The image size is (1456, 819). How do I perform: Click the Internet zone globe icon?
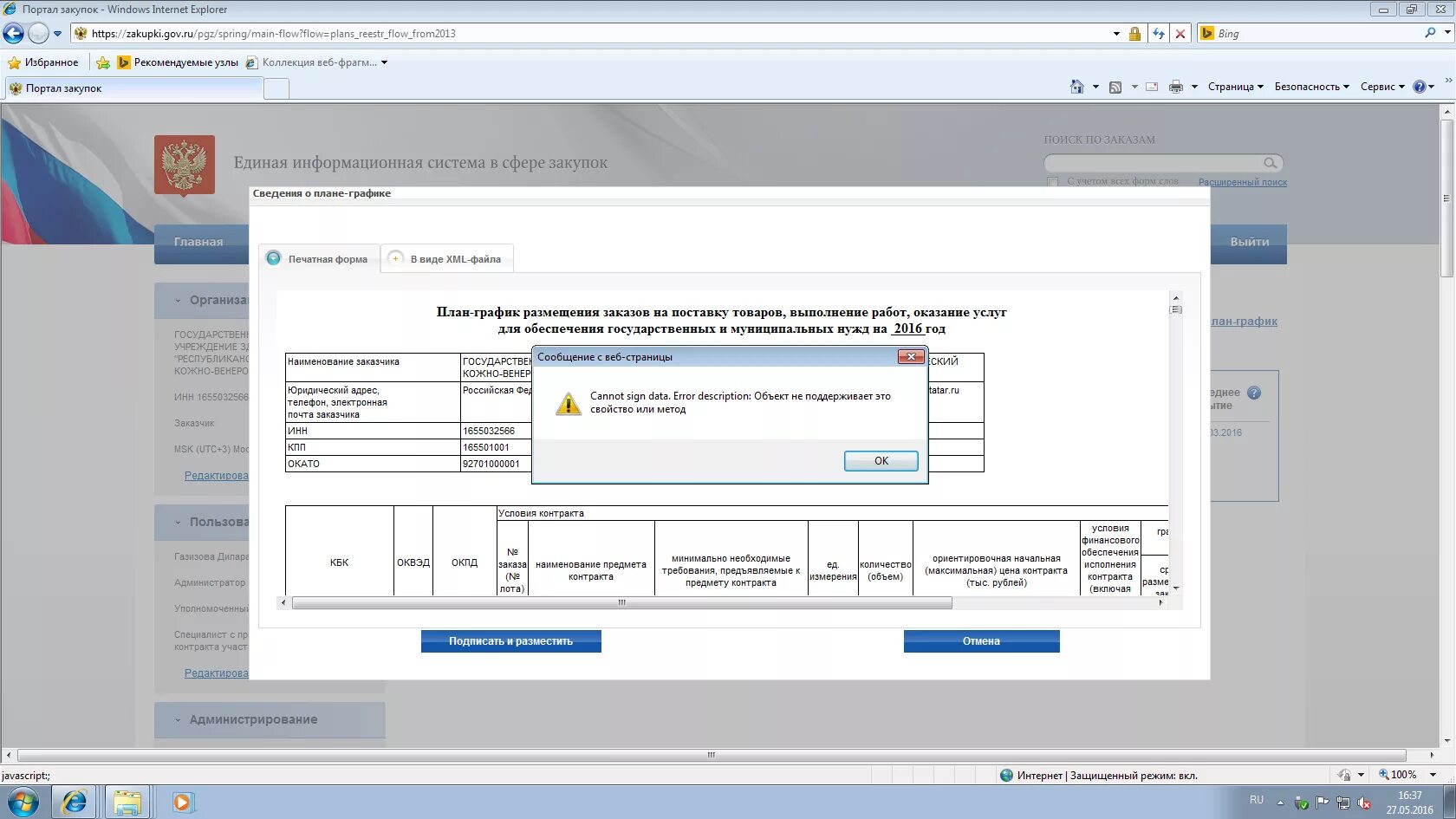[1006, 776]
